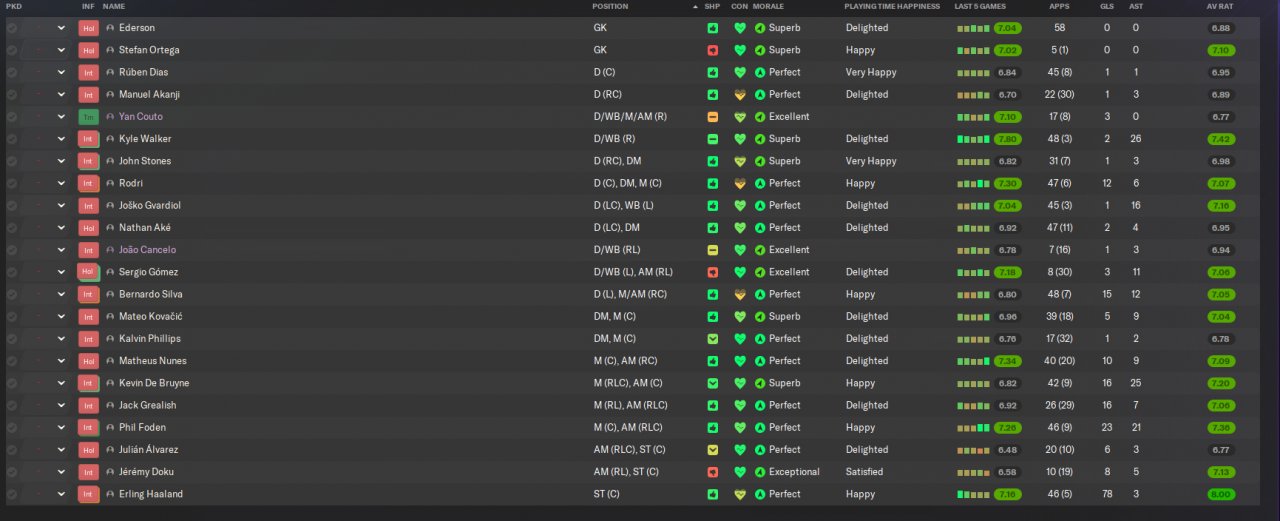Image resolution: width=1280 pixels, height=521 pixels.
Task: Sort by the POSITION column header
Action: click(x=610, y=6)
